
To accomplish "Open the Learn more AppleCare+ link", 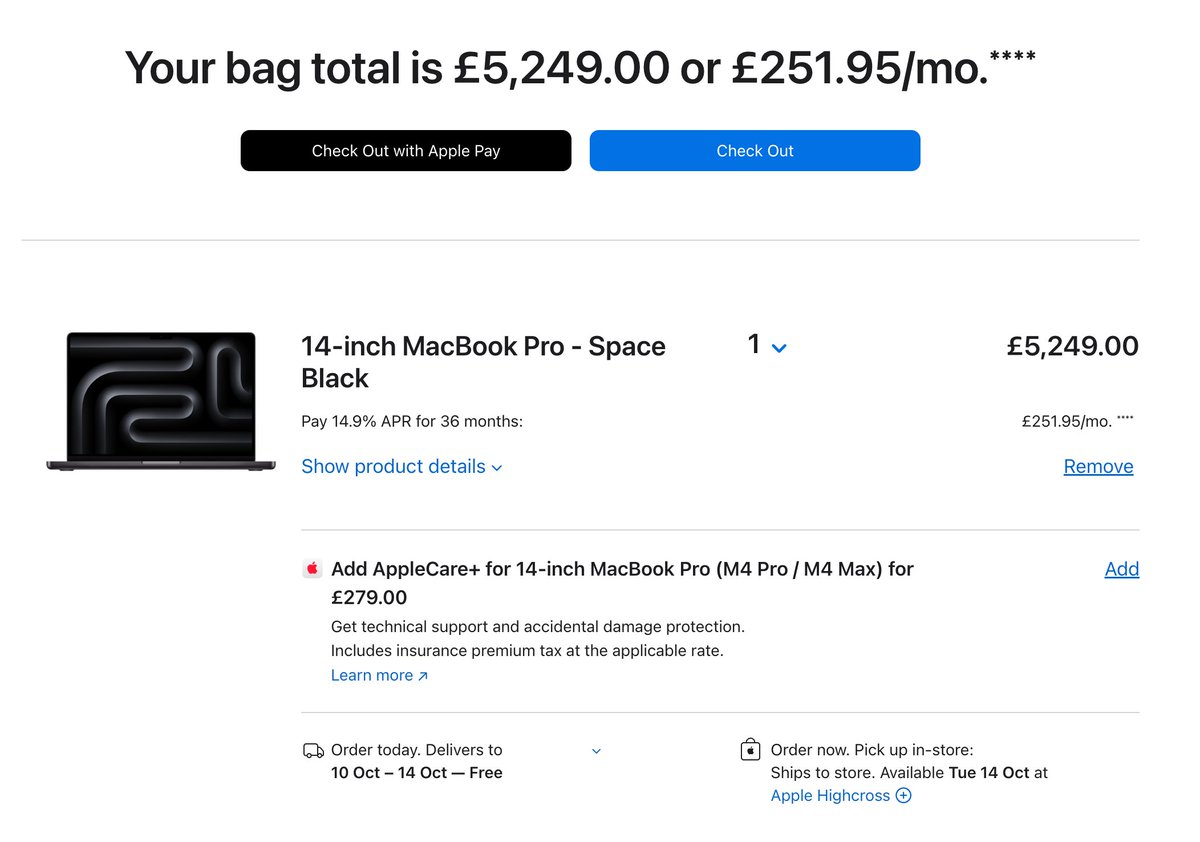I will click(x=372, y=676).
